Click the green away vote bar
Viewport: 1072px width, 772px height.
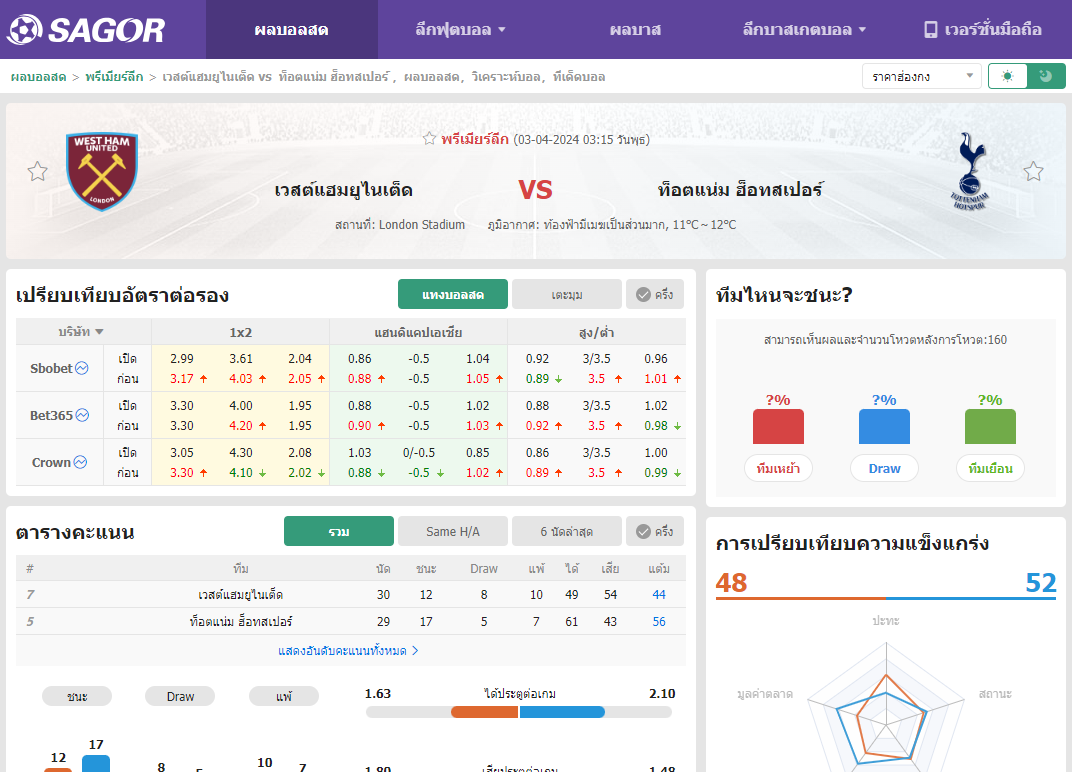(990, 427)
